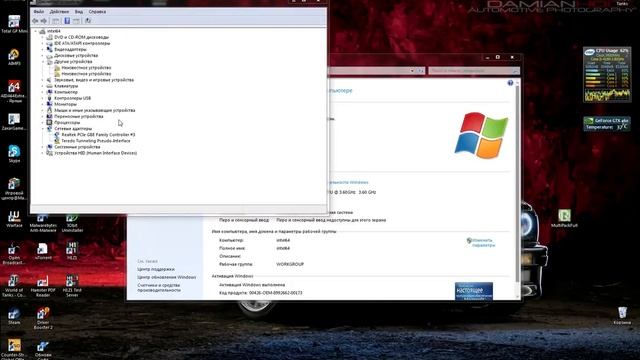Click the GeForce GTX temperature gadget
640x360 pixels.
click(607, 124)
